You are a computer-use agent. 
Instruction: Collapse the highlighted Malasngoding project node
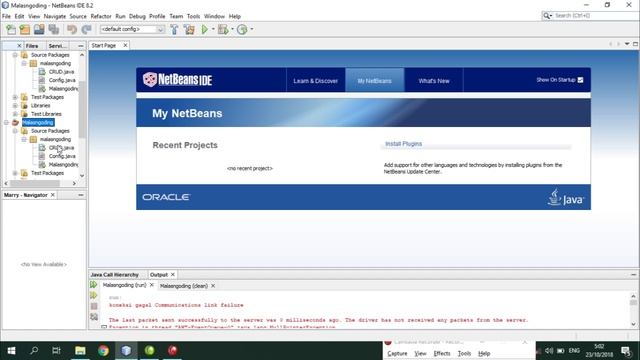click(x=6, y=122)
